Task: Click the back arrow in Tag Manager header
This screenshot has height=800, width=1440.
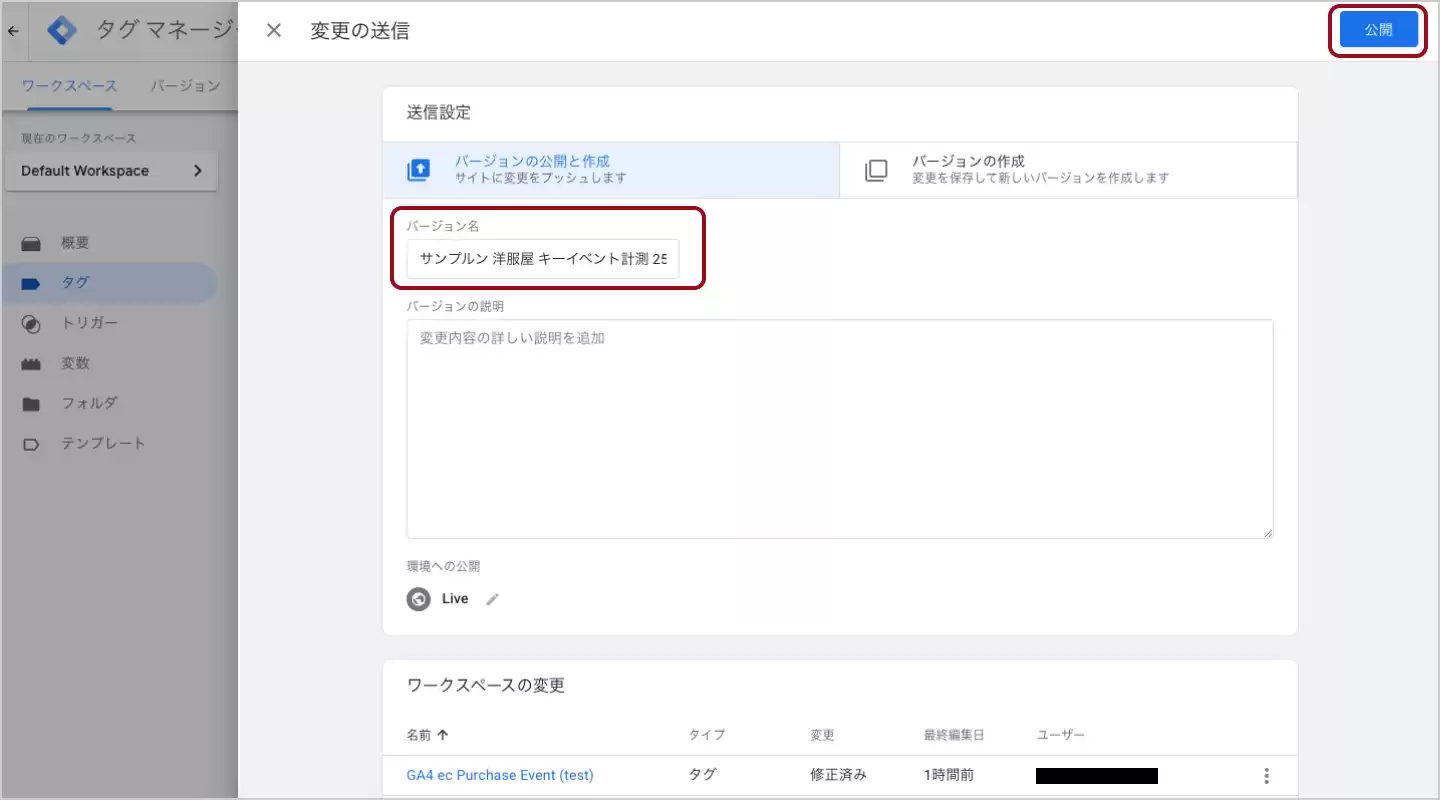Action: [13, 31]
